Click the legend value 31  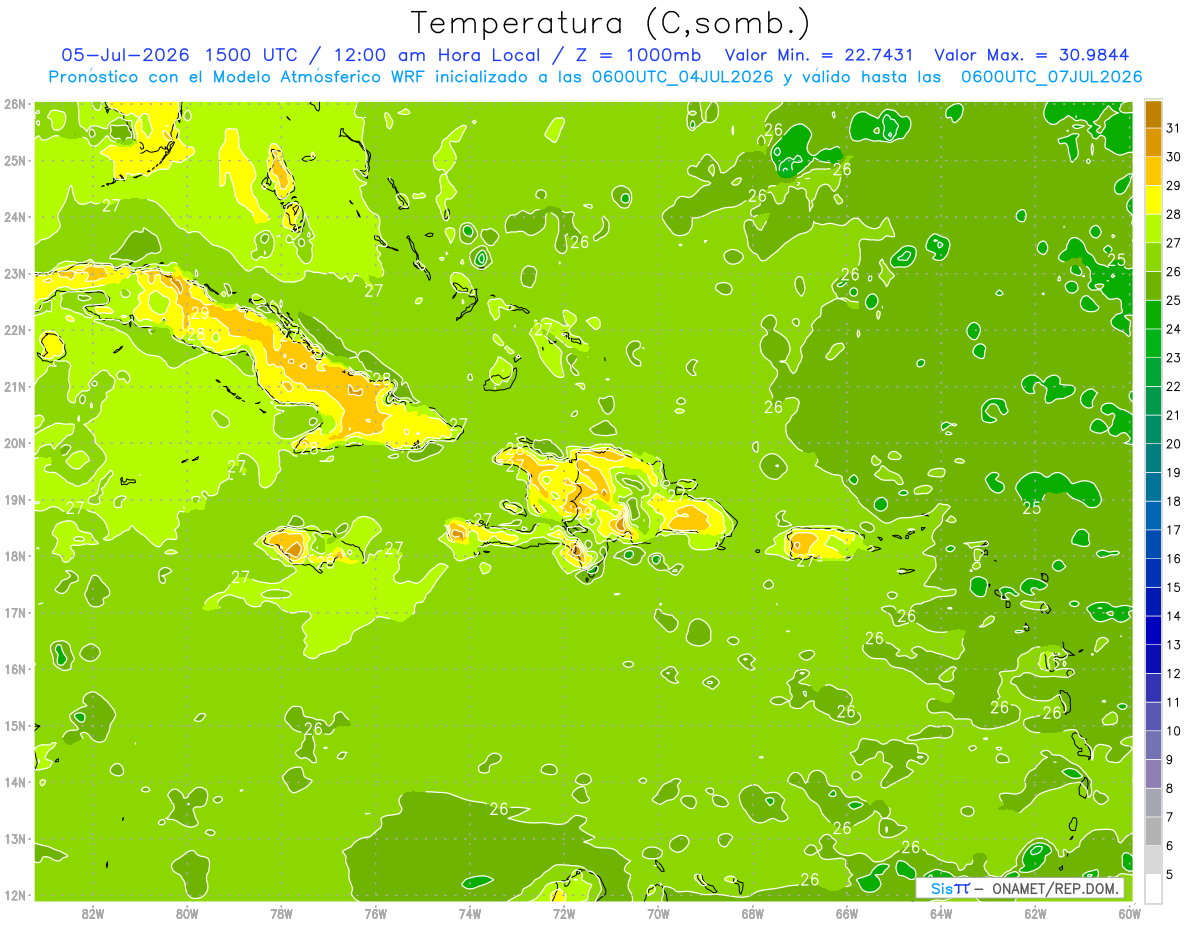tap(1174, 128)
